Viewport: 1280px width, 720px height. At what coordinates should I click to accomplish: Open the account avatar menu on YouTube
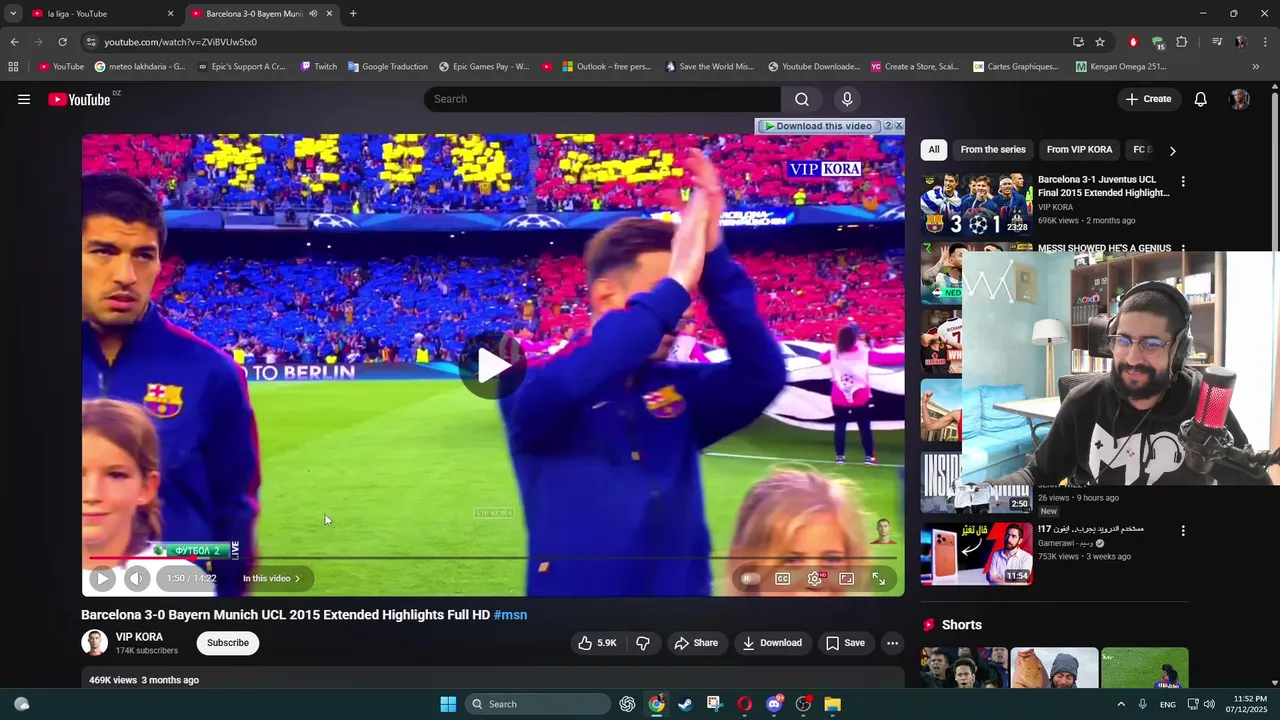click(1240, 99)
